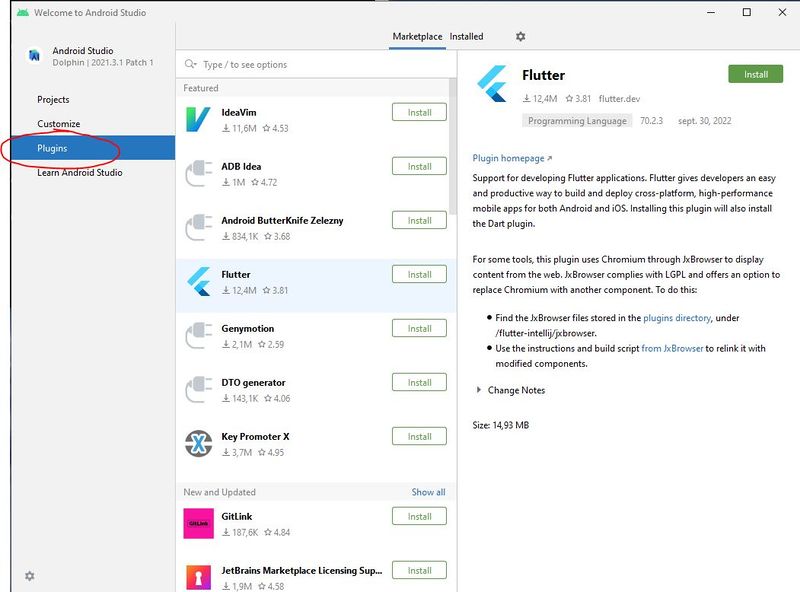Screen dimensions: 800x592
Task: Select the Key Promoter X name
Action: [x=255, y=436]
